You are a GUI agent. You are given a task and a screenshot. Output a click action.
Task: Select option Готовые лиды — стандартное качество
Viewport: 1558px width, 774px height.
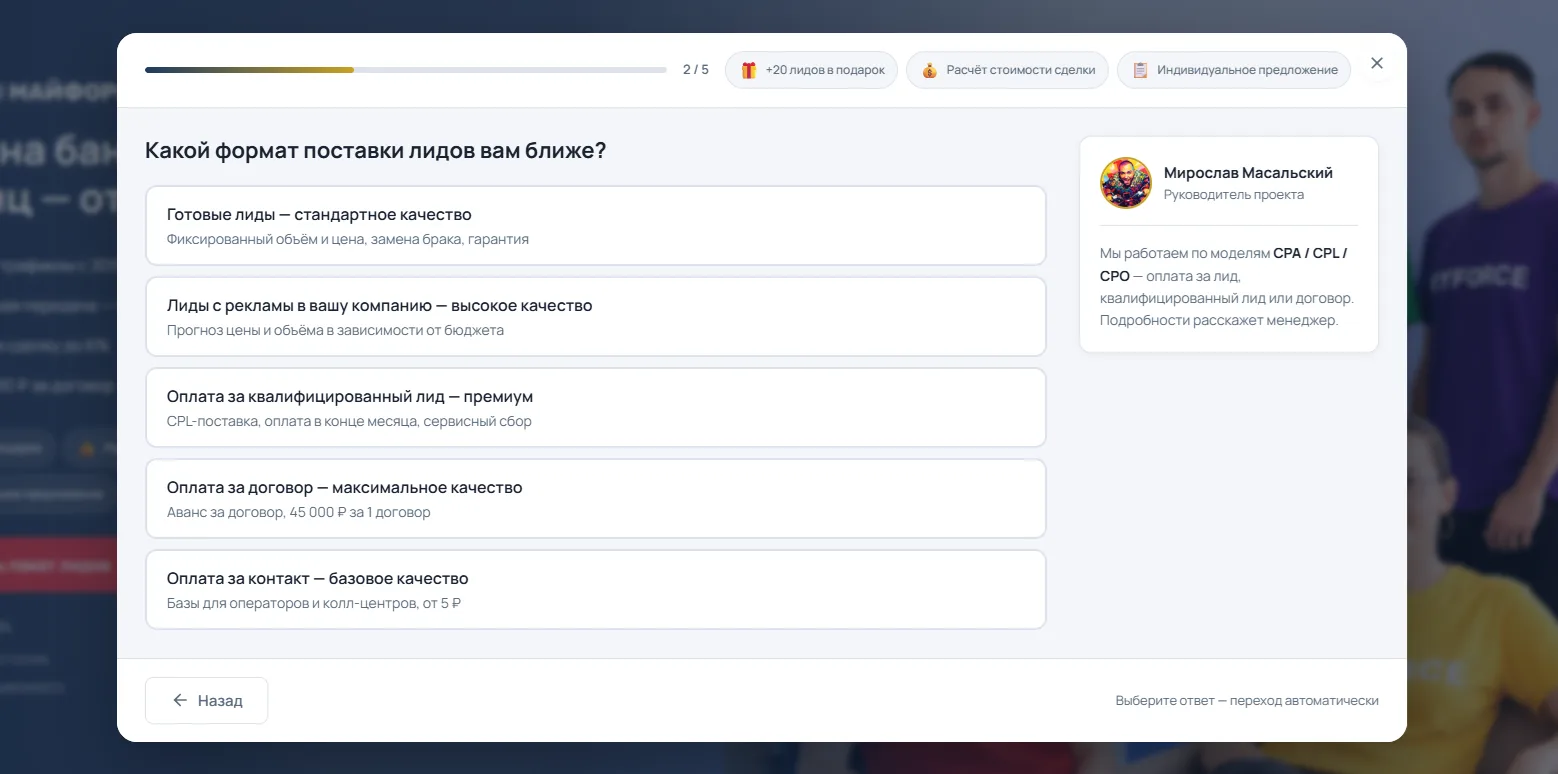click(596, 225)
